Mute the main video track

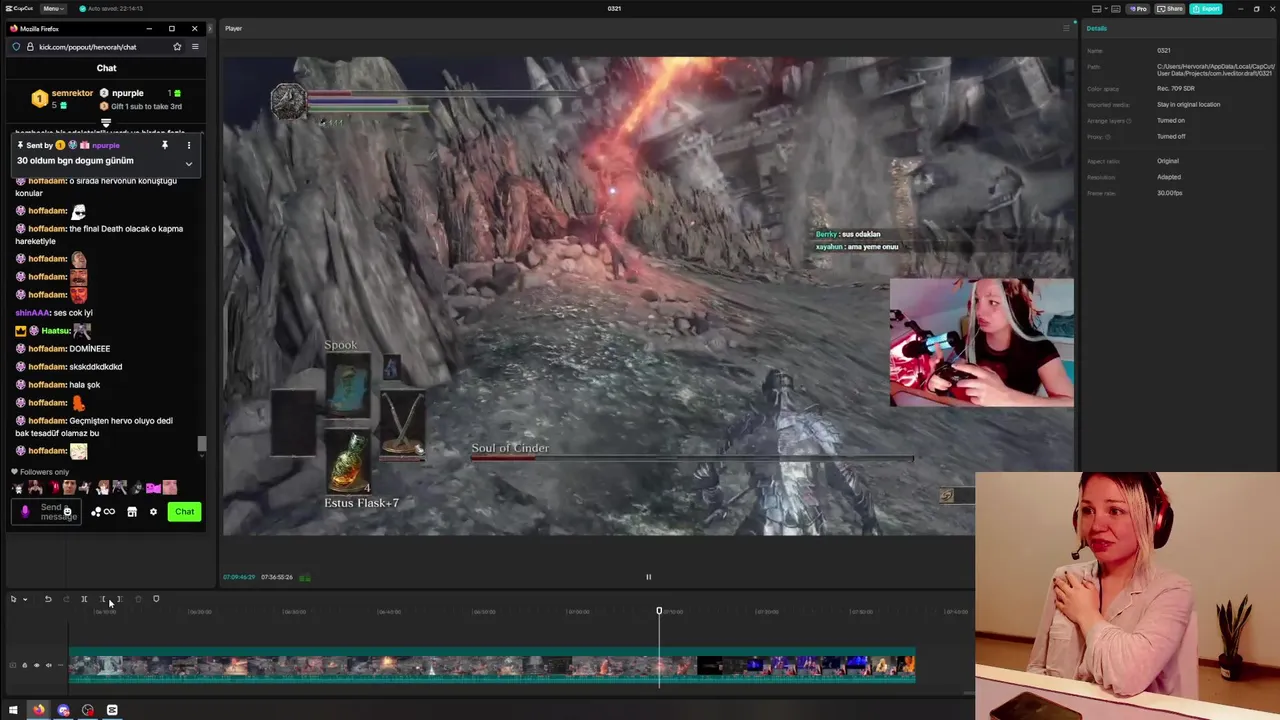pos(48,665)
